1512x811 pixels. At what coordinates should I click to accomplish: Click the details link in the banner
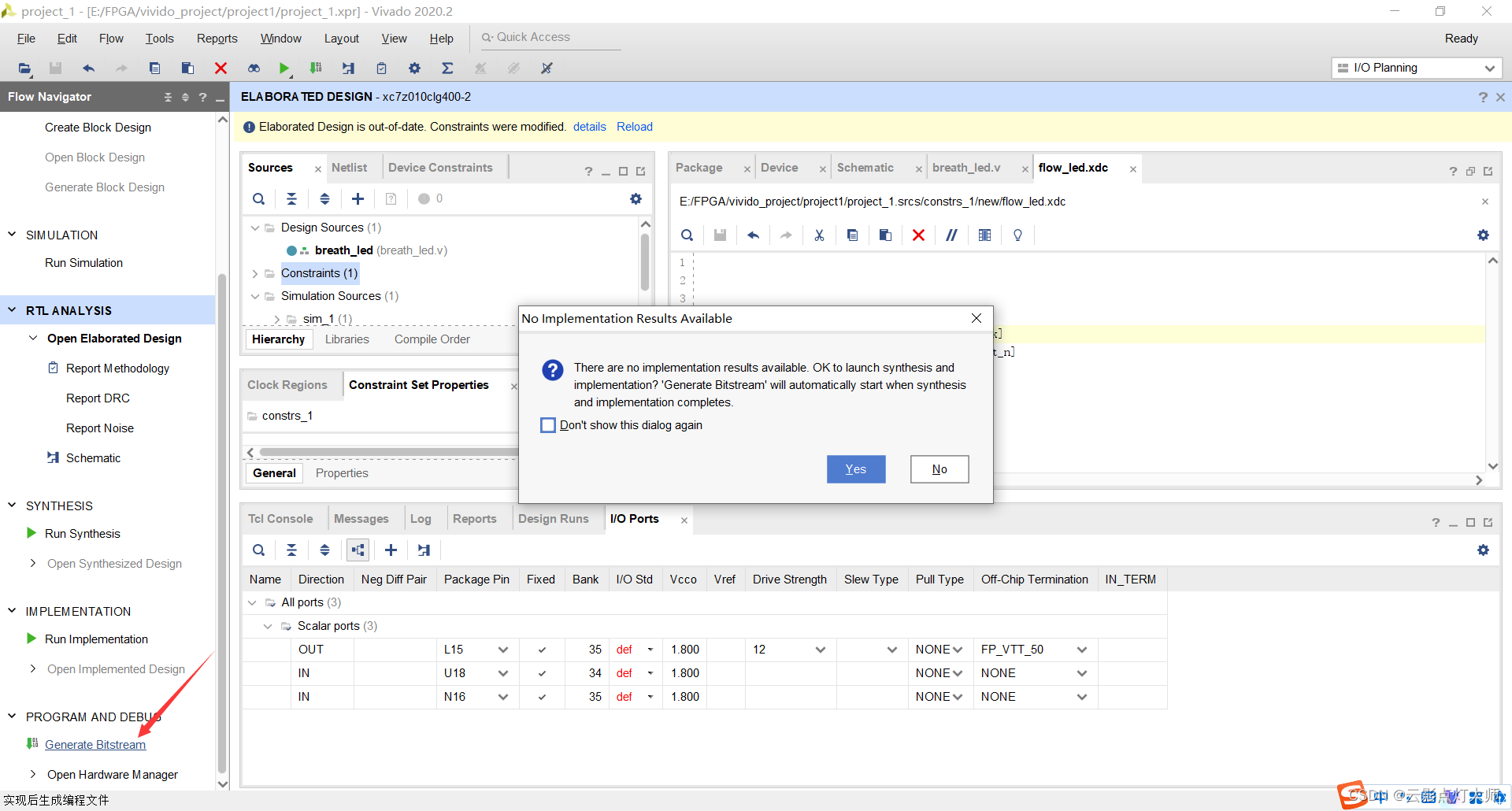click(x=590, y=127)
